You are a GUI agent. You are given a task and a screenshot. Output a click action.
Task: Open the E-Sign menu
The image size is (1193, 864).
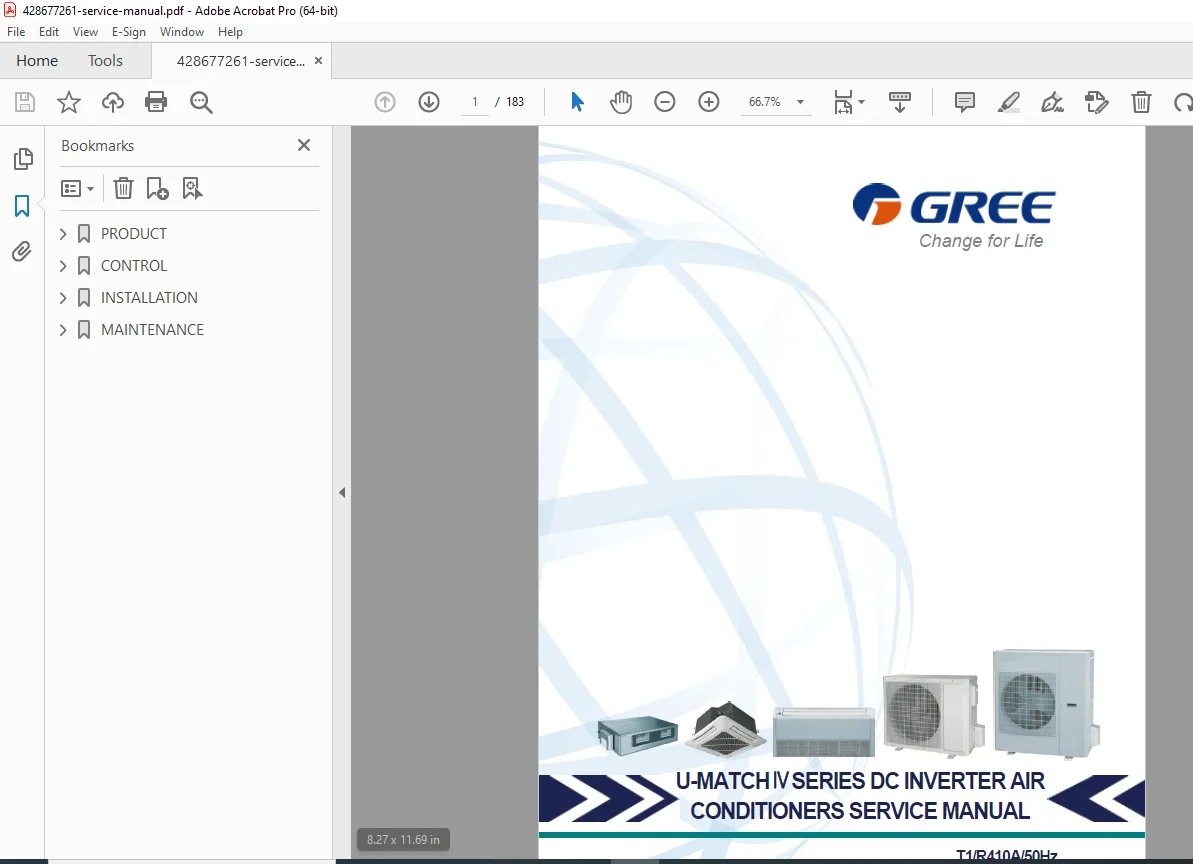coord(129,32)
